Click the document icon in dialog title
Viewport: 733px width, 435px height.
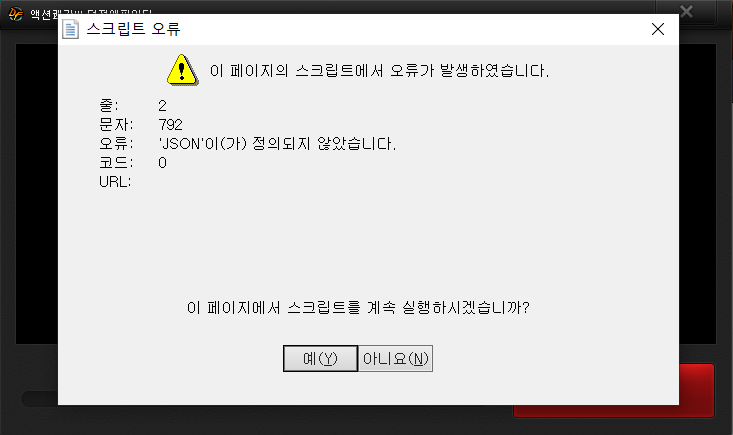click(x=71, y=29)
